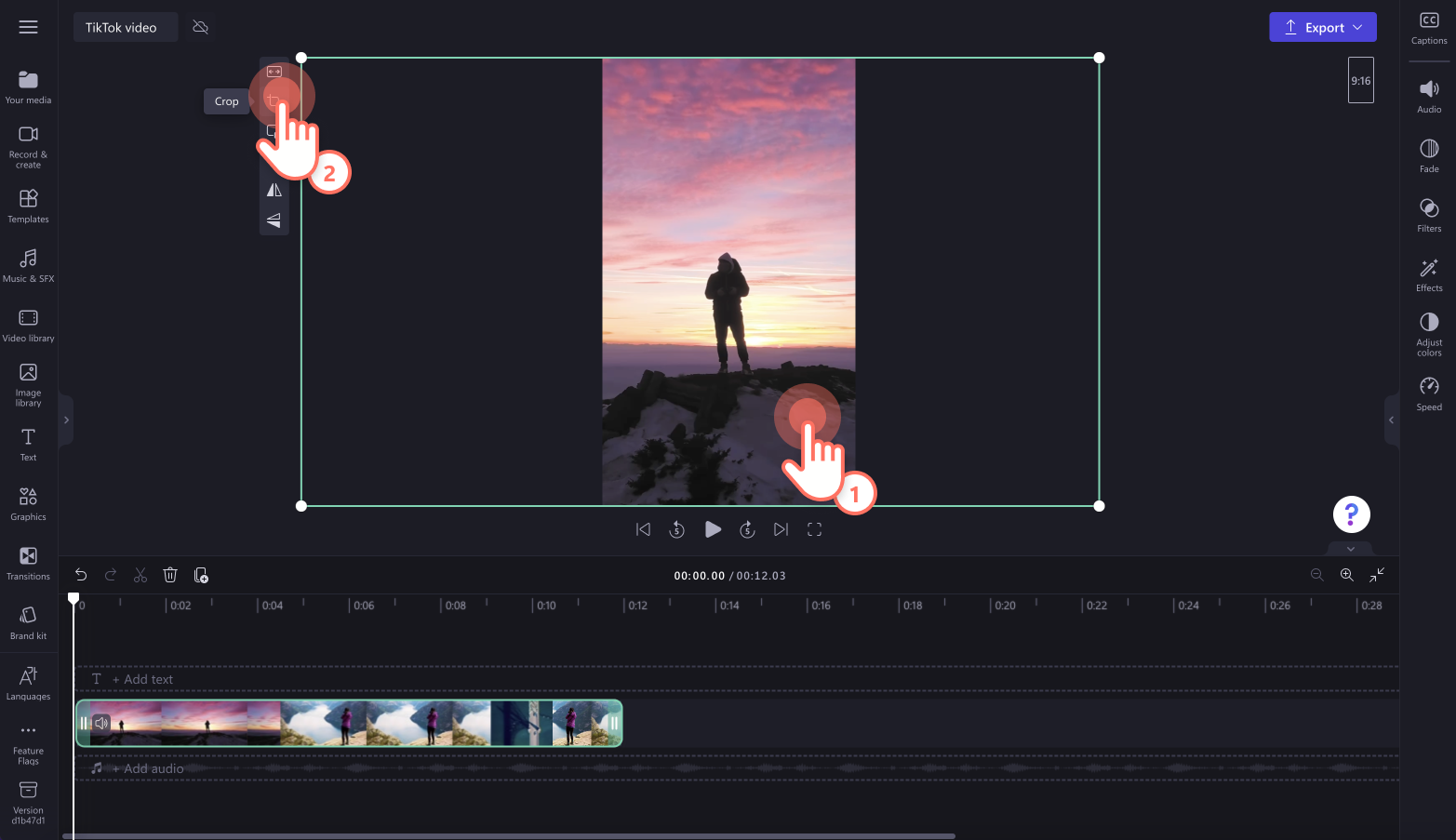This screenshot has height=840, width=1456.
Task: Open the Captions panel
Action: coord(1429,28)
